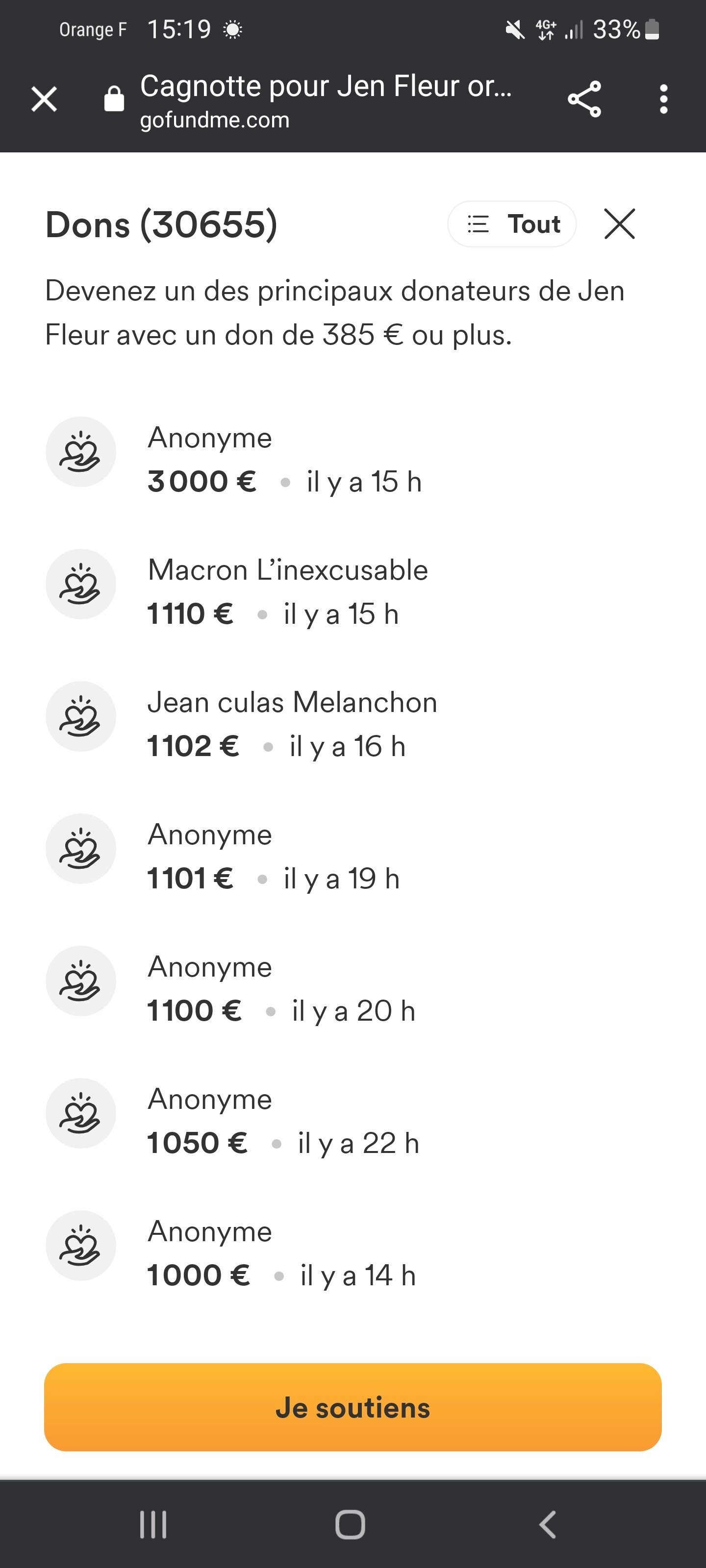The height and width of the screenshot is (1568, 706).
Task: Go back with the Android back arrow
Action: pyautogui.click(x=548, y=1524)
